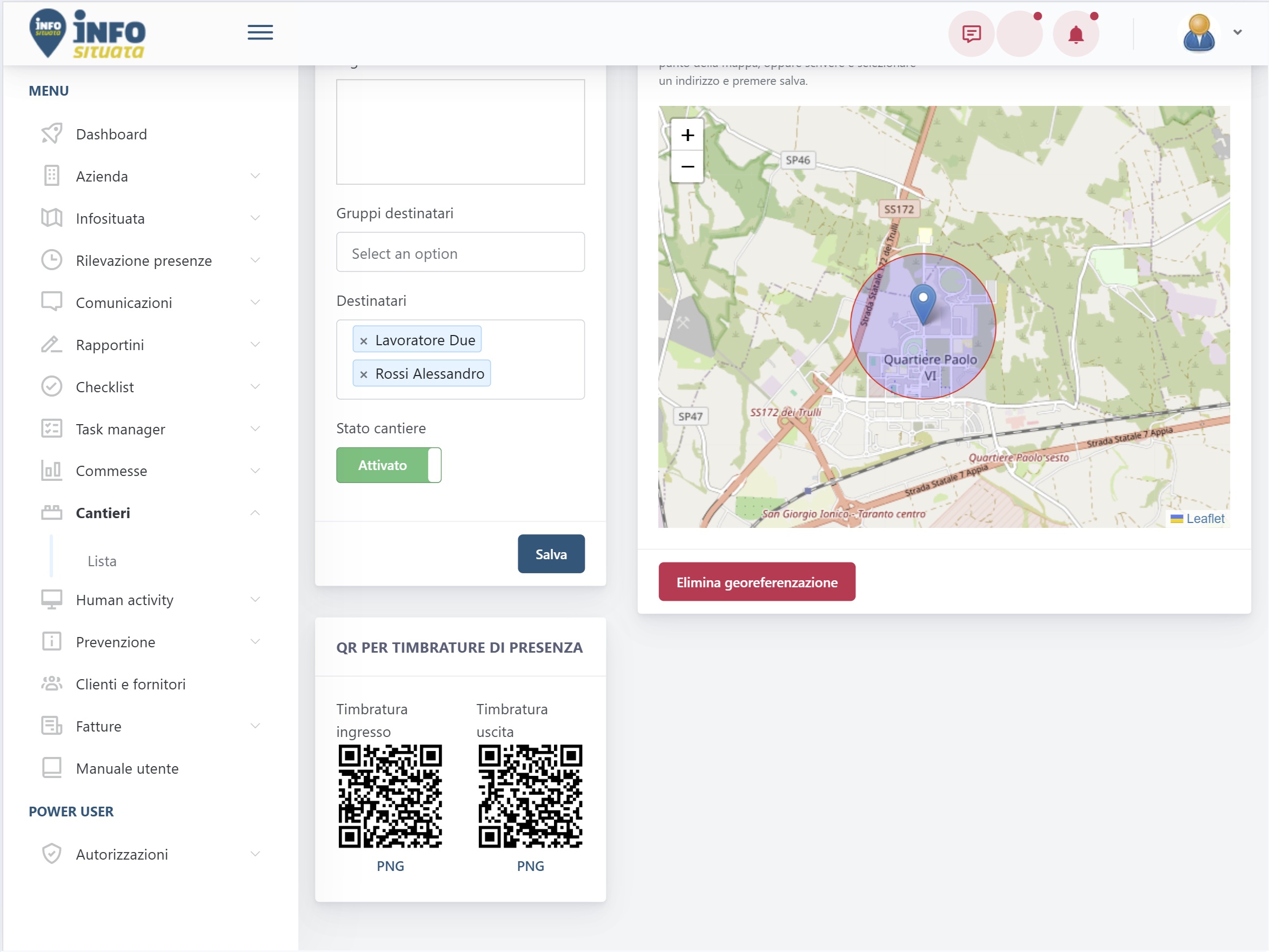The image size is (1269, 952).
Task: Open the notifications bell icon
Action: (1076, 34)
